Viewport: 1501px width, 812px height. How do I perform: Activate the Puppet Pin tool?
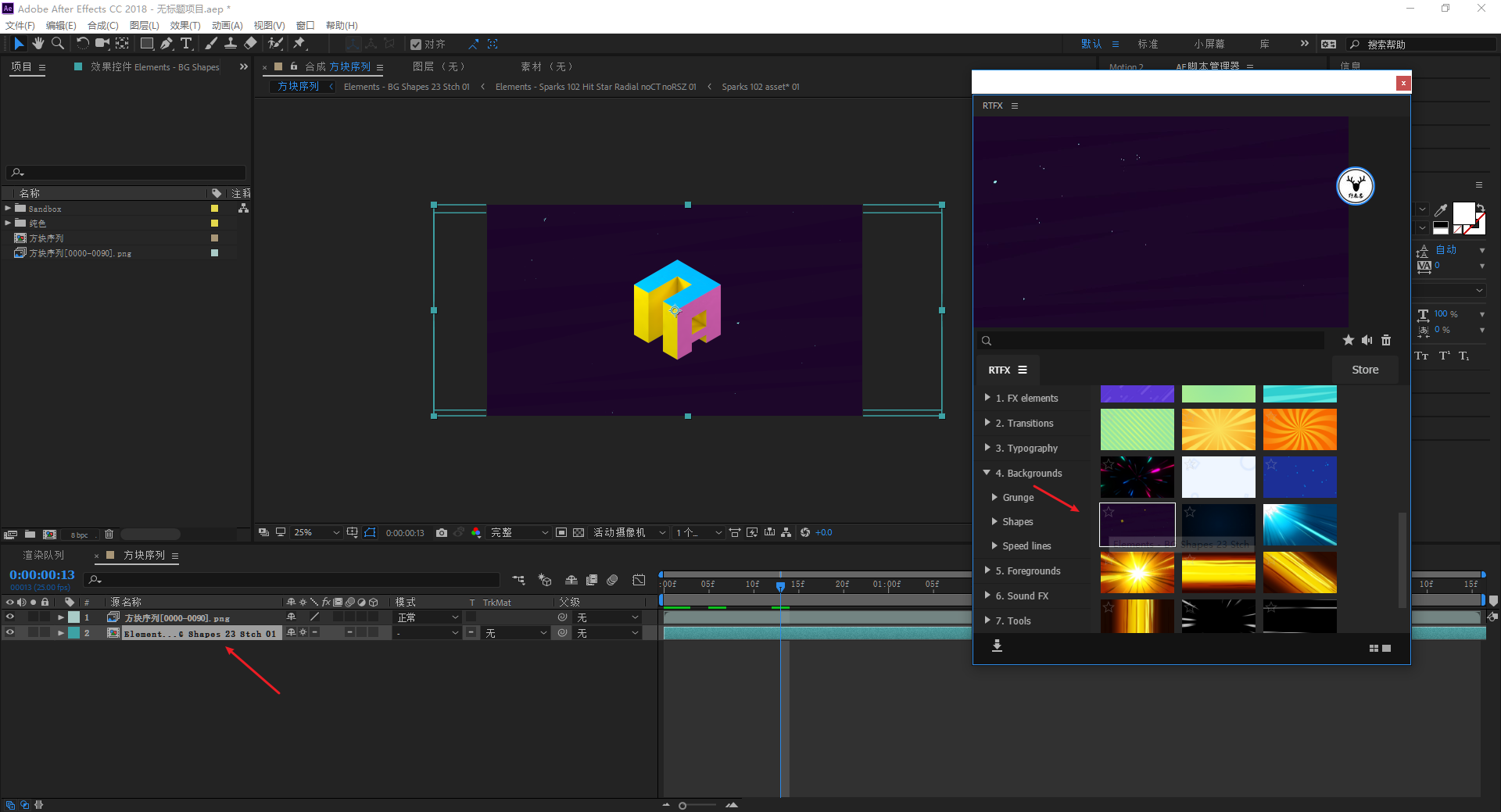coord(299,44)
